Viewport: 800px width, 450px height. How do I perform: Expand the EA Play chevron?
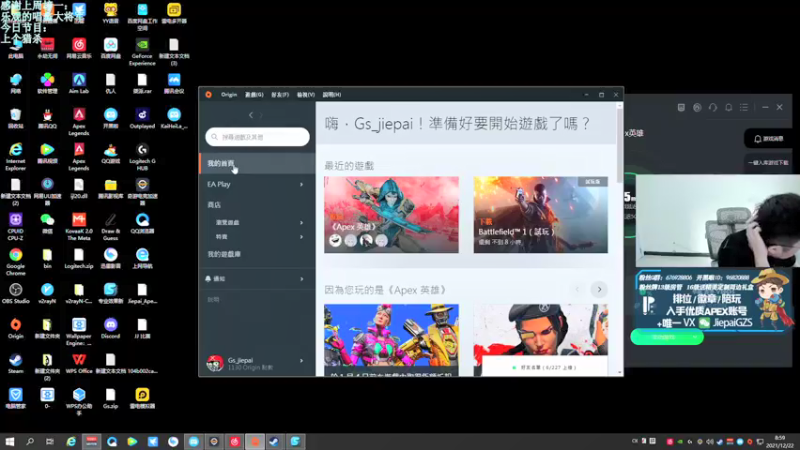point(302,185)
